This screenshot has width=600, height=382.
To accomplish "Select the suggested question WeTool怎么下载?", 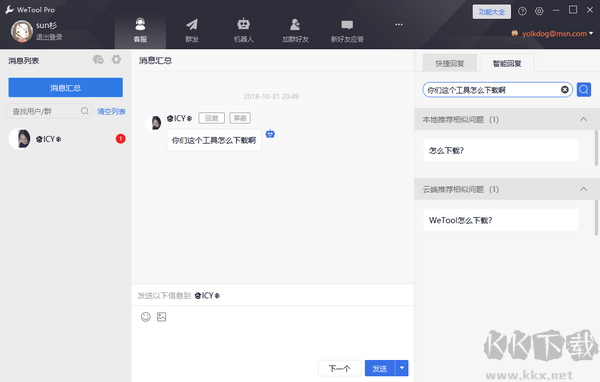I will pyautogui.click(x=501, y=220).
